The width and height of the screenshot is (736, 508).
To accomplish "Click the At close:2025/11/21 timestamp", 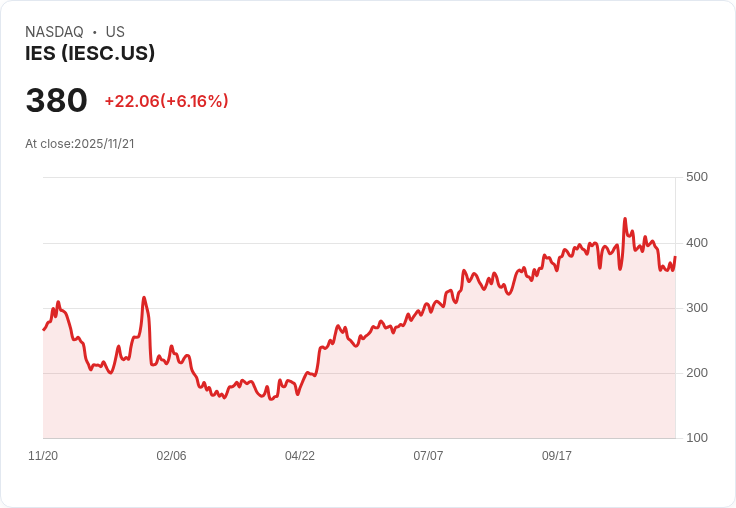I will [x=80, y=144].
